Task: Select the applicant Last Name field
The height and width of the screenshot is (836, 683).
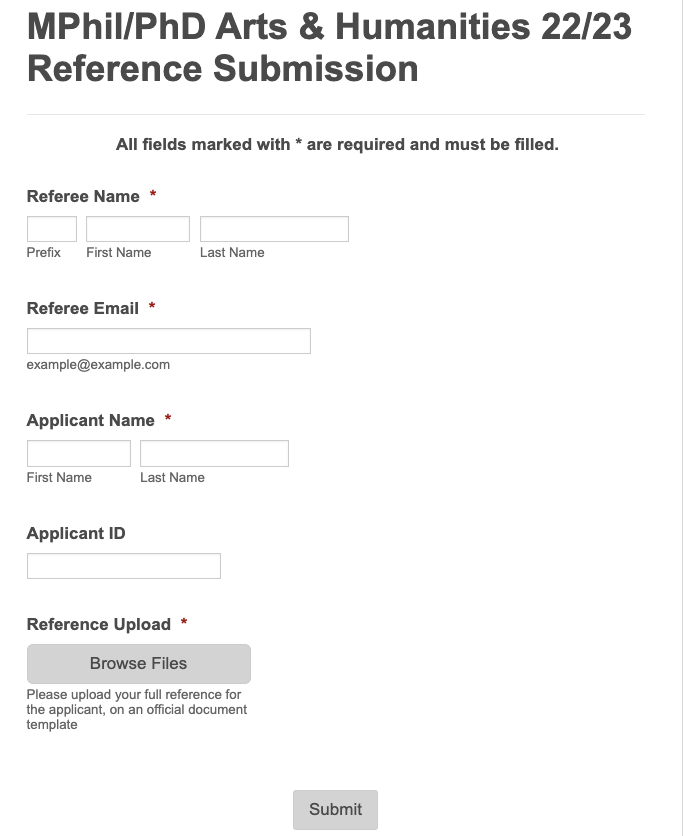Action: click(214, 453)
